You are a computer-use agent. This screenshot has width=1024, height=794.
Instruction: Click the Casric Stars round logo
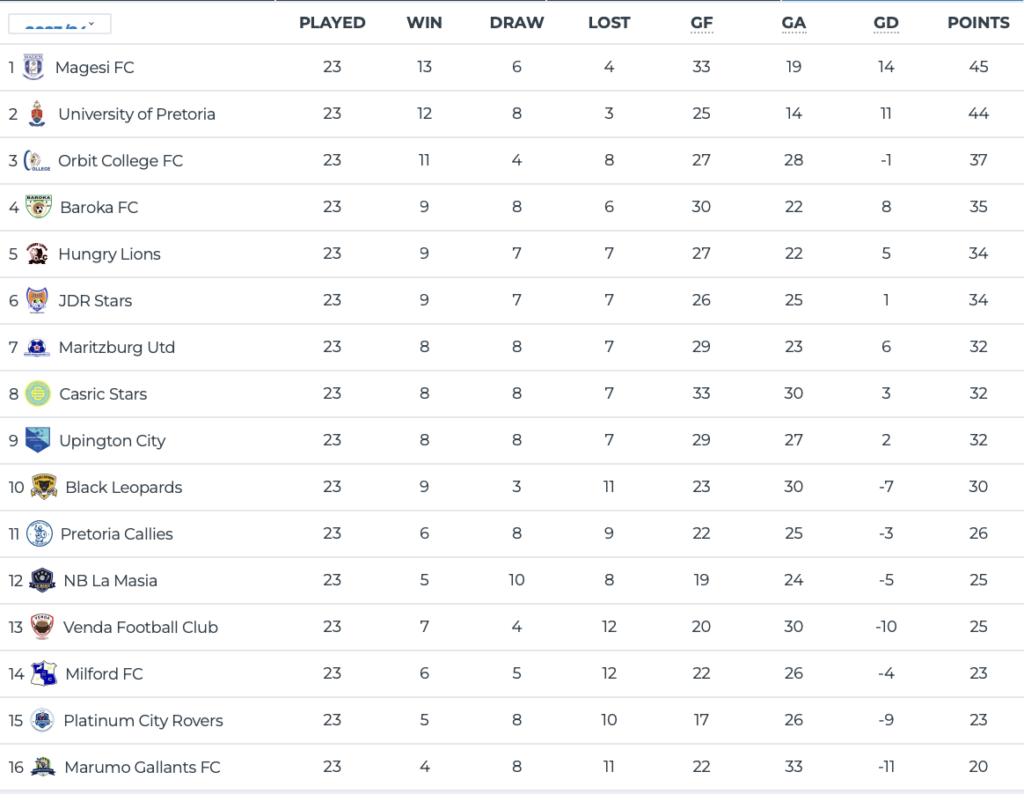pos(38,394)
